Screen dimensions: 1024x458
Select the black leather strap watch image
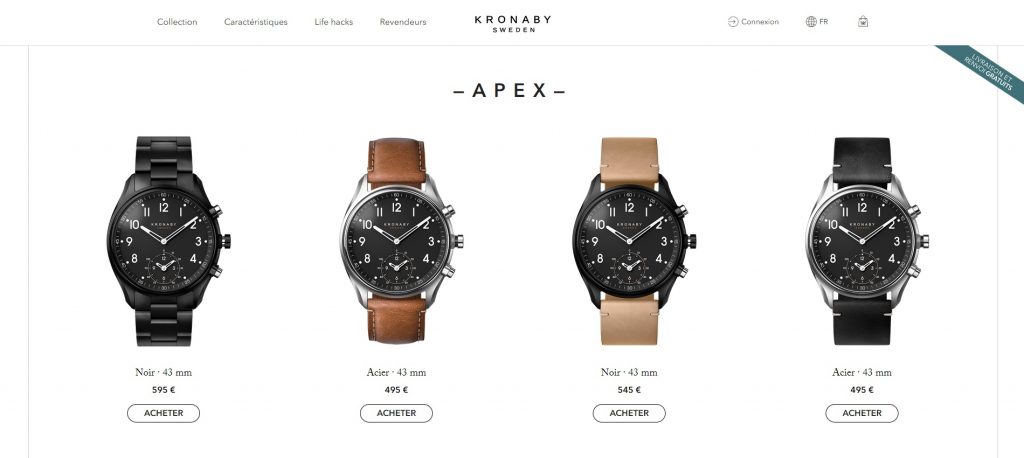[867, 241]
